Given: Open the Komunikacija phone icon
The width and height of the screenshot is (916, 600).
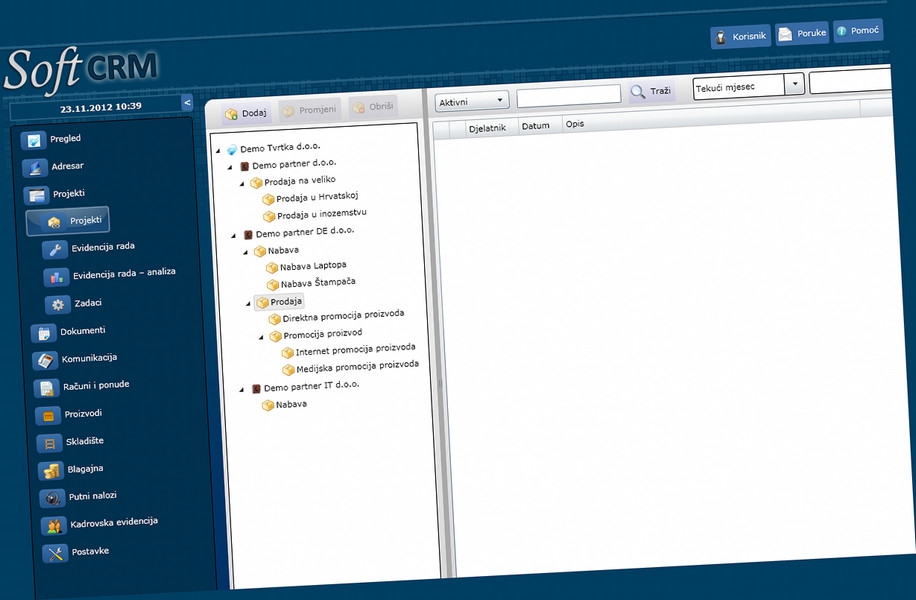Looking at the screenshot, I should [x=45, y=360].
